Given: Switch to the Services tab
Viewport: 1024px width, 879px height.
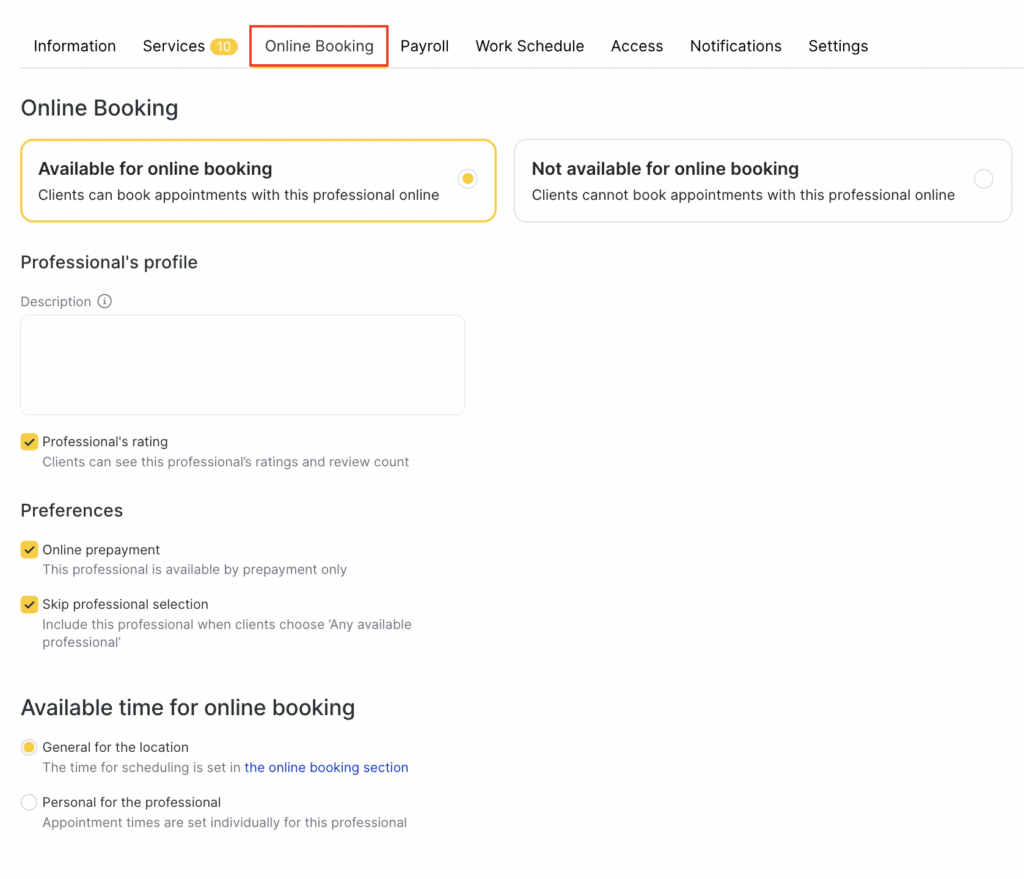Looking at the screenshot, I should pyautogui.click(x=173, y=46).
